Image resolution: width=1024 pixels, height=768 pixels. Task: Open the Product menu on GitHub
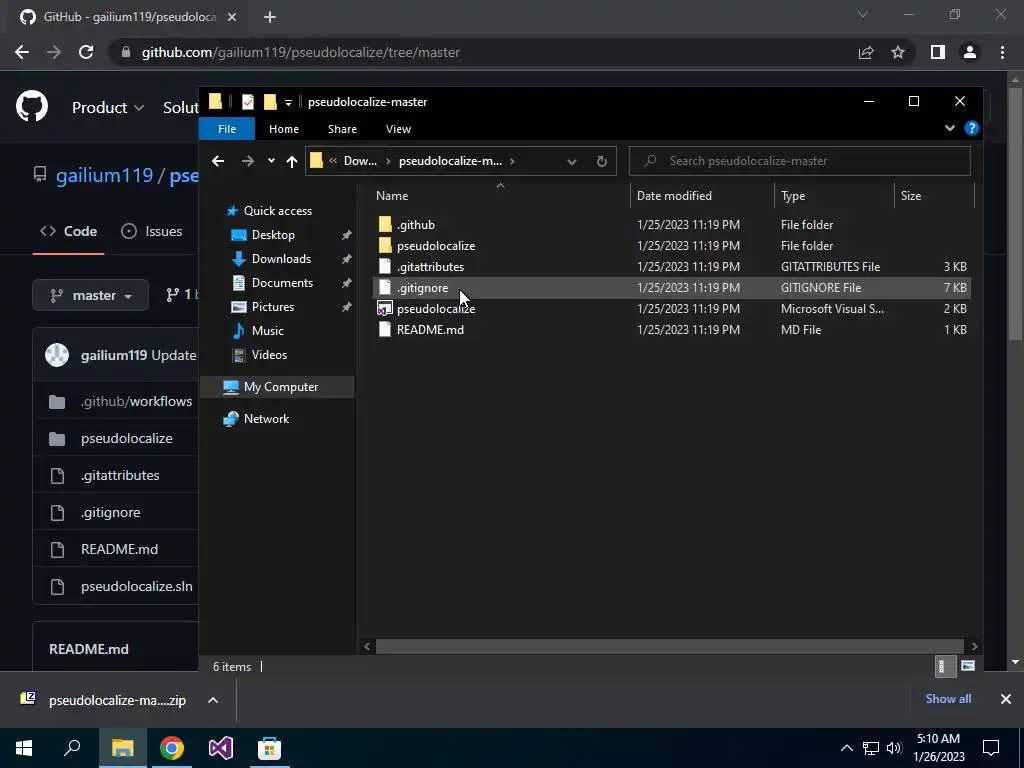108,107
